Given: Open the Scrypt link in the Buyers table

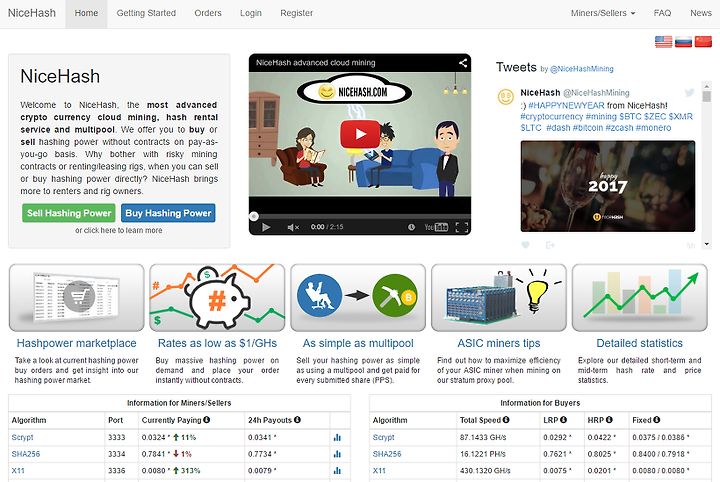Looking at the screenshot, I should [384, 437].
